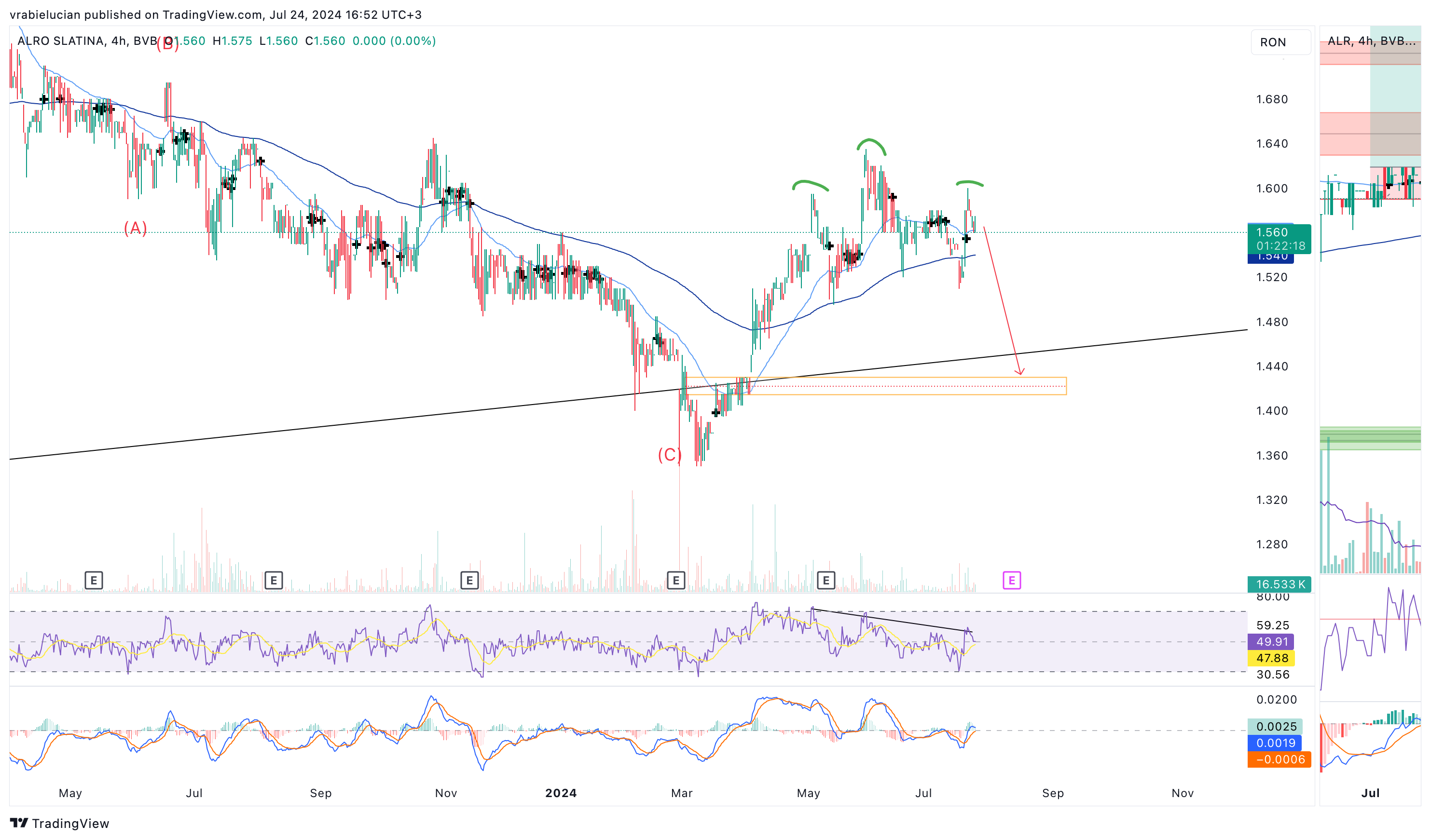Click the 1.280 price axis label
The image size is (1431, 840).
point(1272,545)
